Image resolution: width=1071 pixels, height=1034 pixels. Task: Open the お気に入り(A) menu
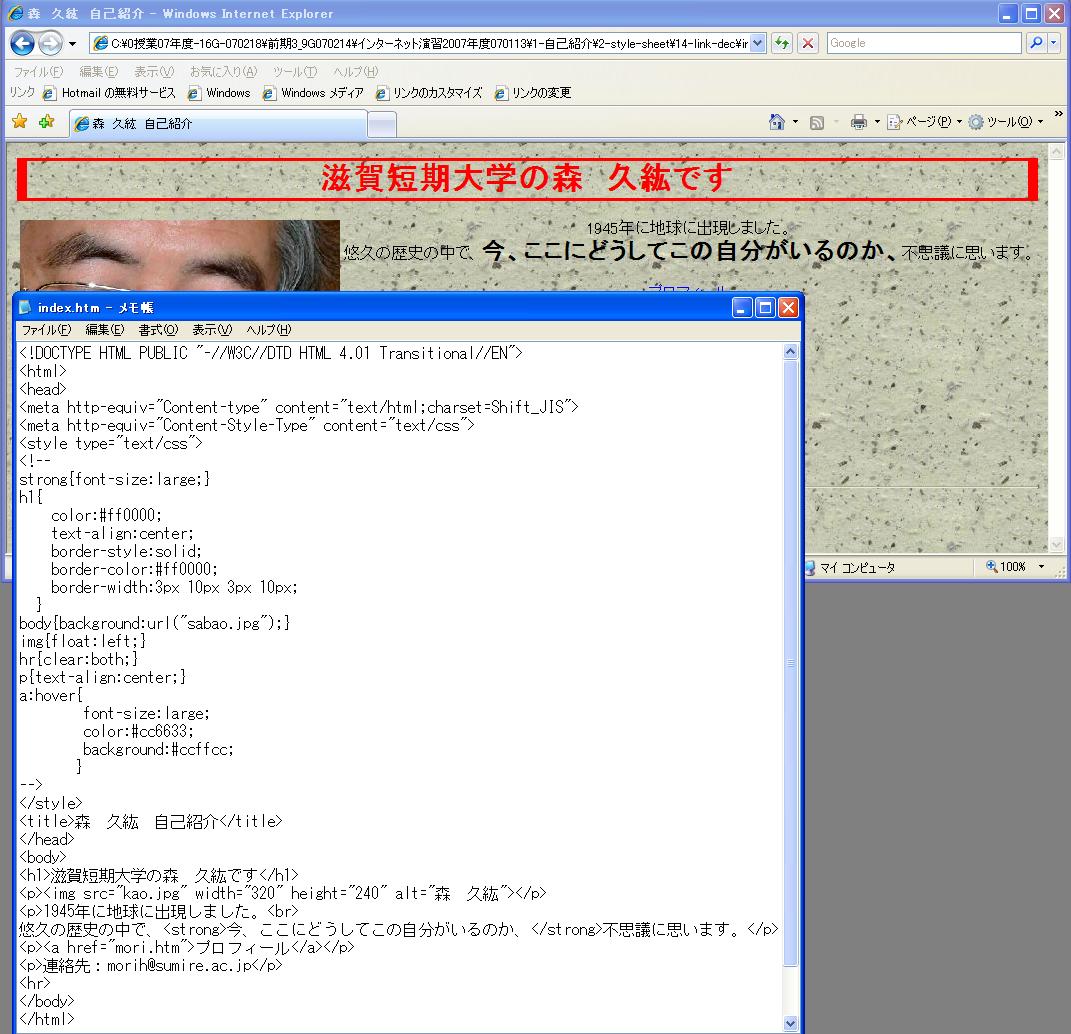(223, 72)
